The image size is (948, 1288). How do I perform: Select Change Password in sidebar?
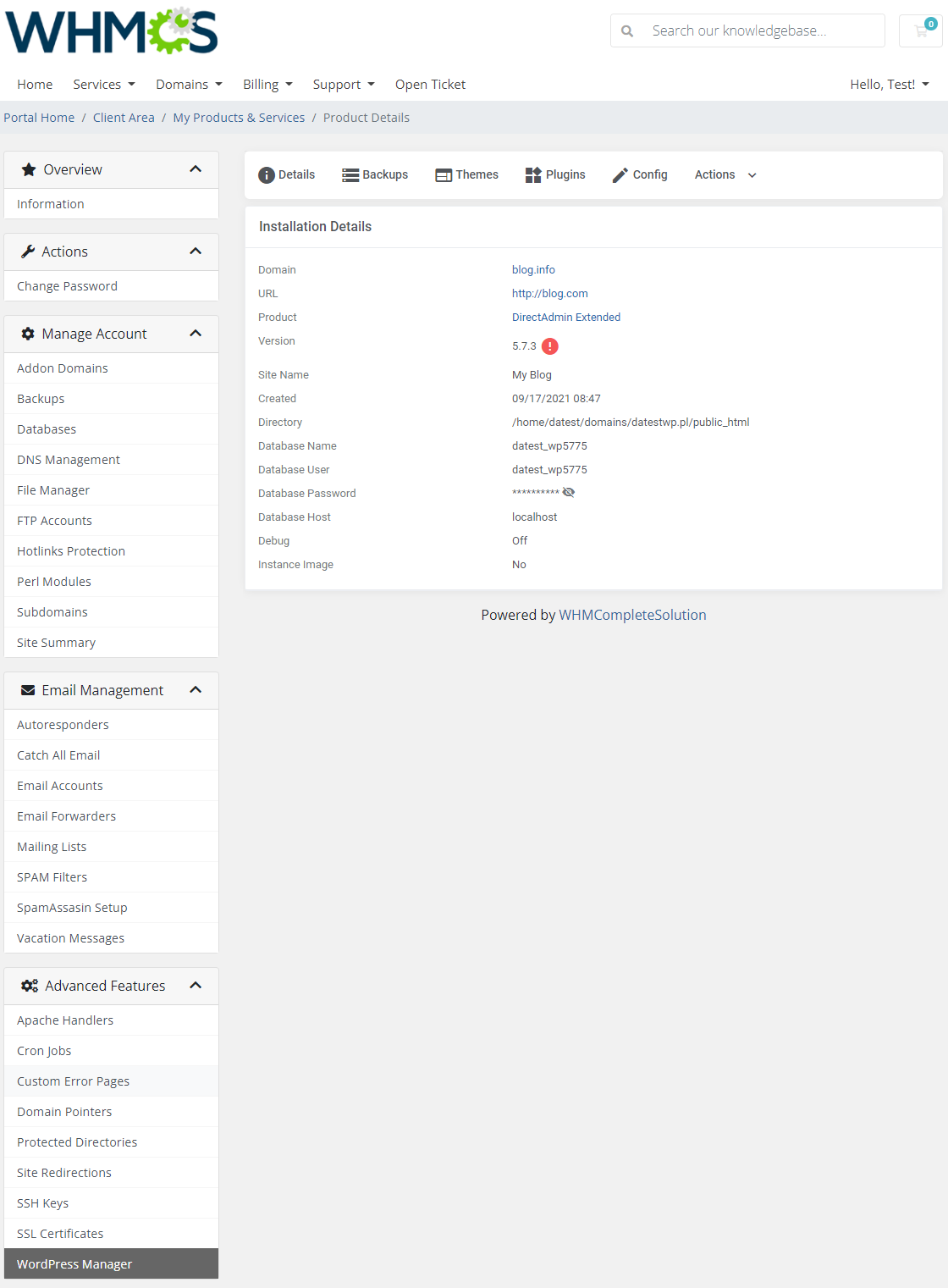coord(112,286)
